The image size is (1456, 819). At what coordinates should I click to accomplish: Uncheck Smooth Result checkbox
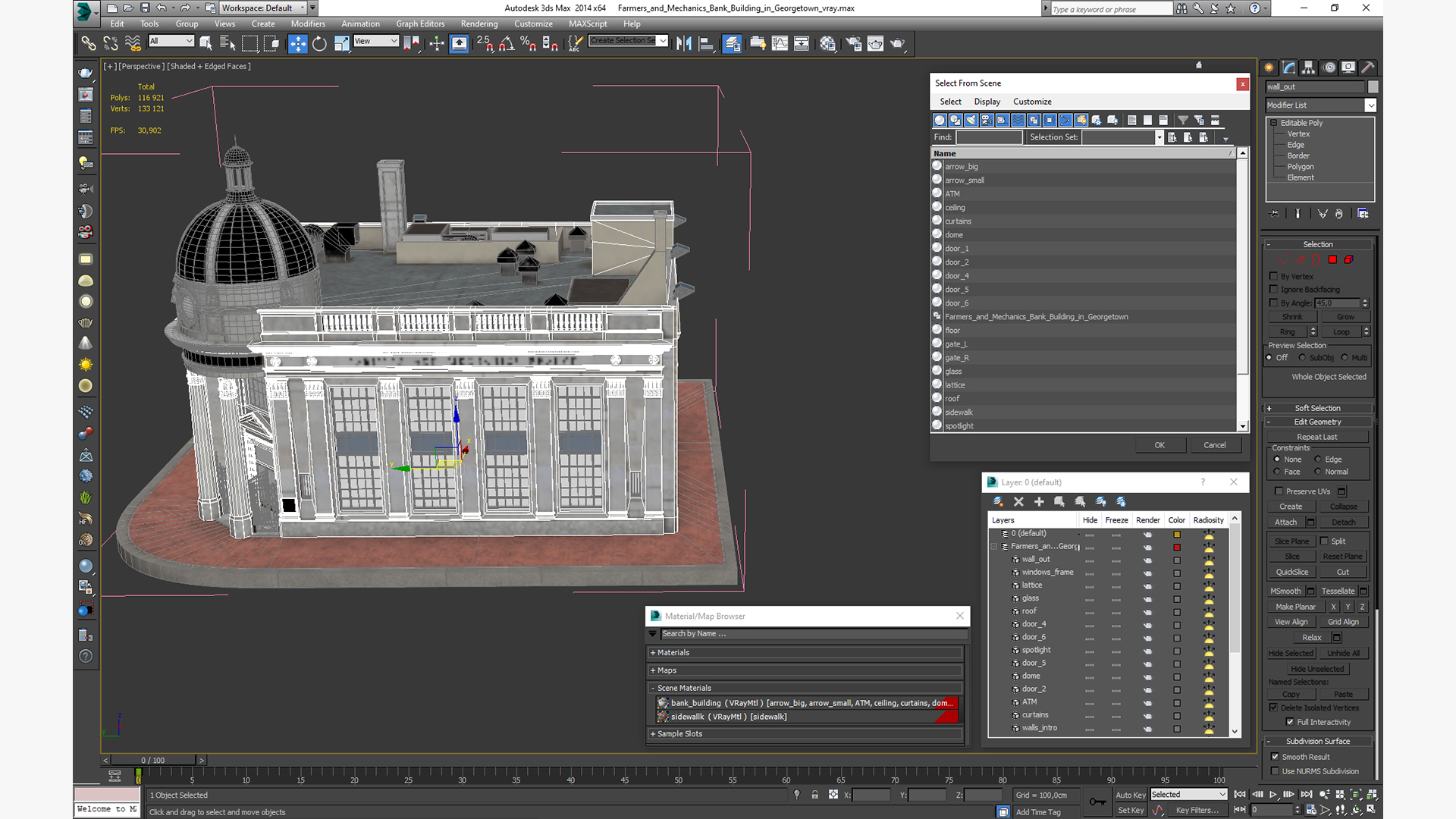(x=1275, y=757)
